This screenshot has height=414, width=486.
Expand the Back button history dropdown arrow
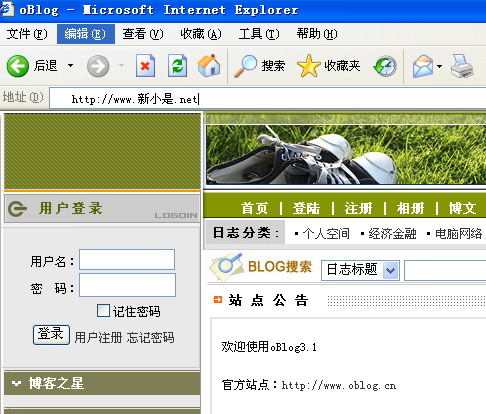tap(70, 66)
